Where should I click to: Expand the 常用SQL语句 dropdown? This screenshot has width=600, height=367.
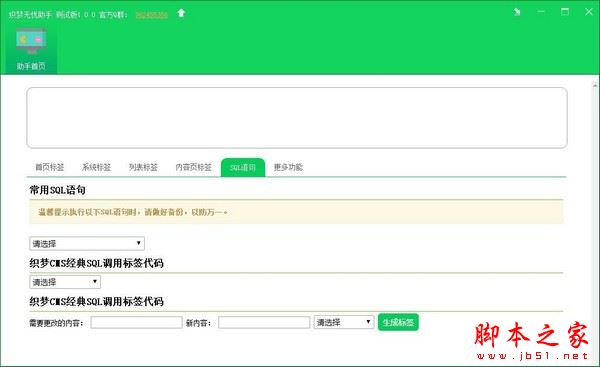click(87, 243)
